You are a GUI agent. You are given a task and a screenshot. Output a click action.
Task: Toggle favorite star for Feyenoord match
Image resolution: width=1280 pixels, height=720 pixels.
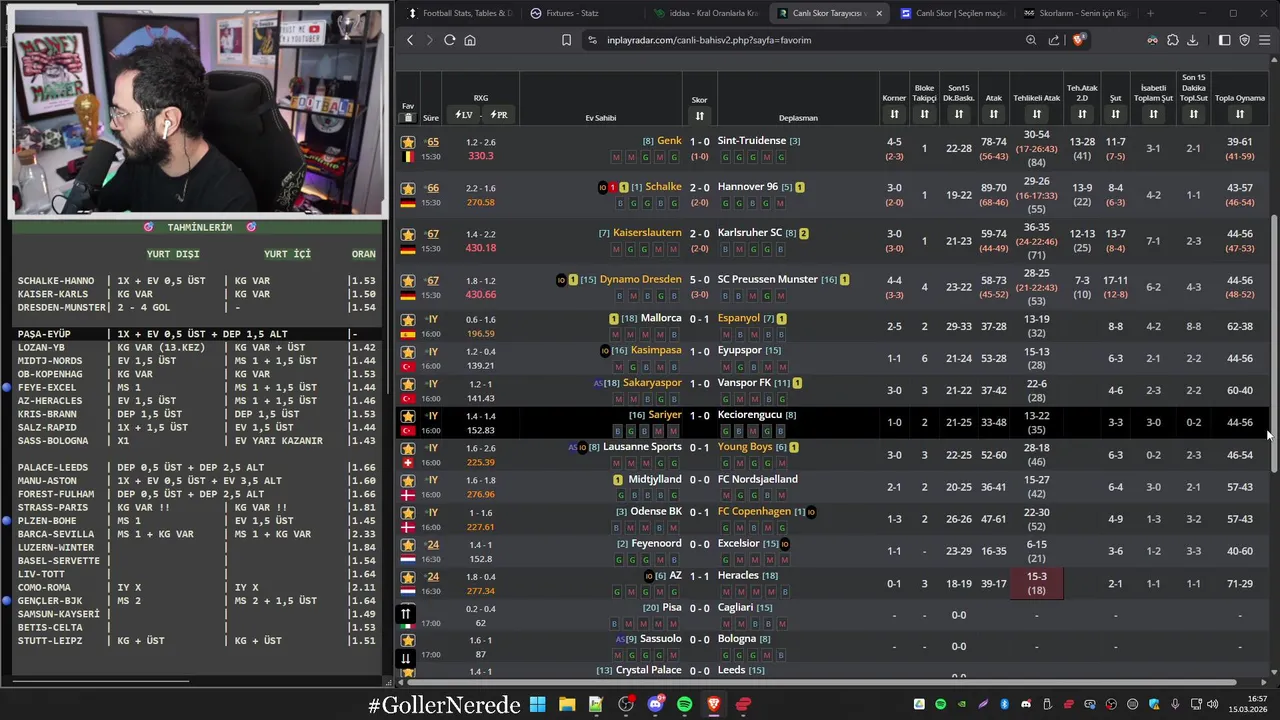(408, 545)
